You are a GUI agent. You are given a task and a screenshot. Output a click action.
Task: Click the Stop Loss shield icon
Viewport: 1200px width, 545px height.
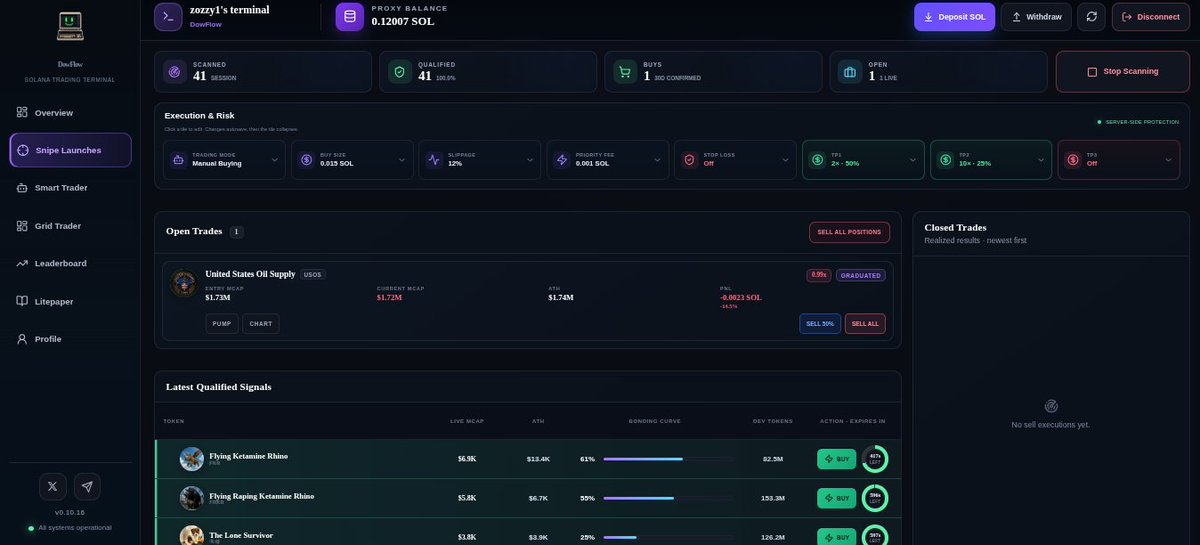(x=690, y=159)
